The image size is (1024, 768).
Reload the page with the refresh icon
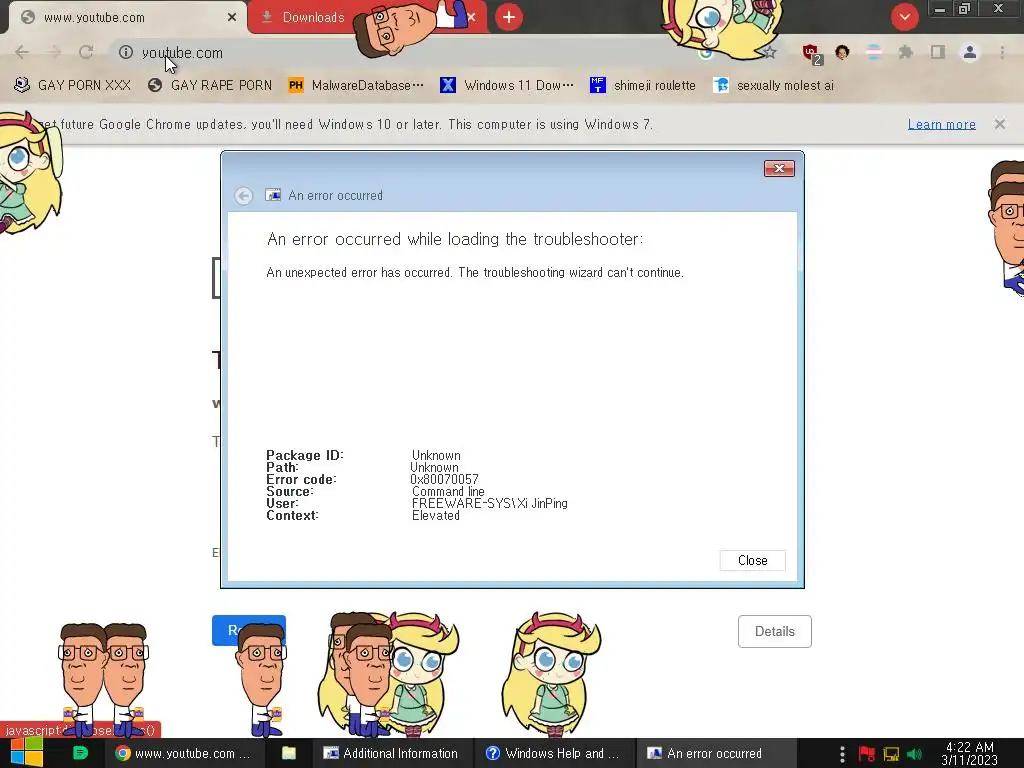[86, 52]
